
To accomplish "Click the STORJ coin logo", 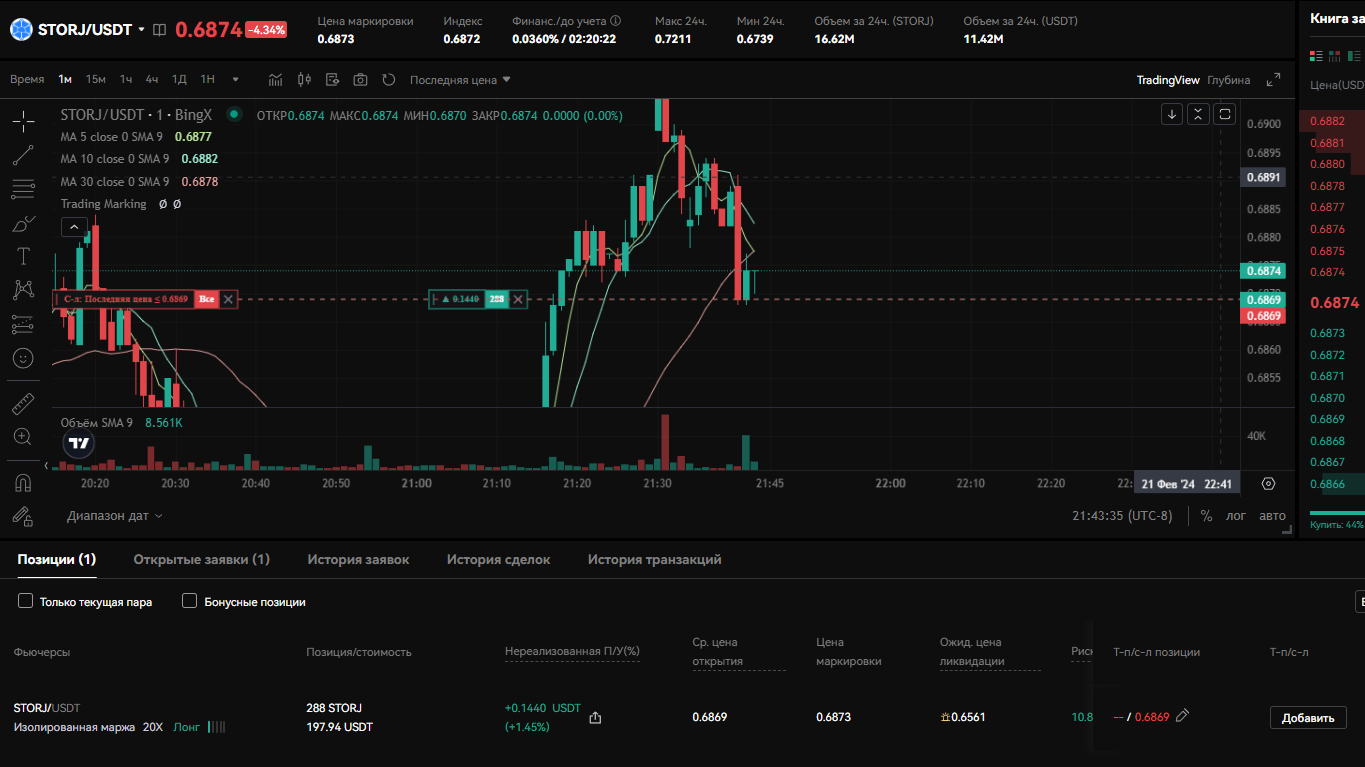I will click(x=22, y=29).
